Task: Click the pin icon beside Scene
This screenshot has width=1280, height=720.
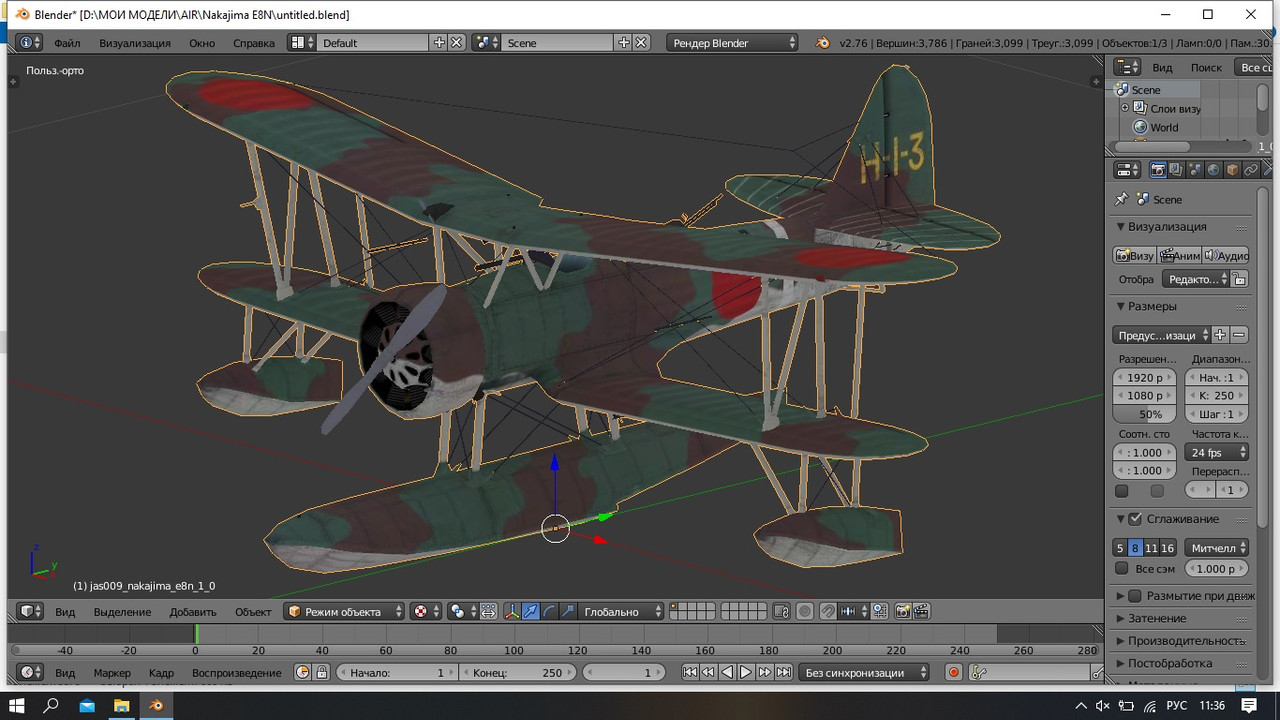Action: 1122,200
